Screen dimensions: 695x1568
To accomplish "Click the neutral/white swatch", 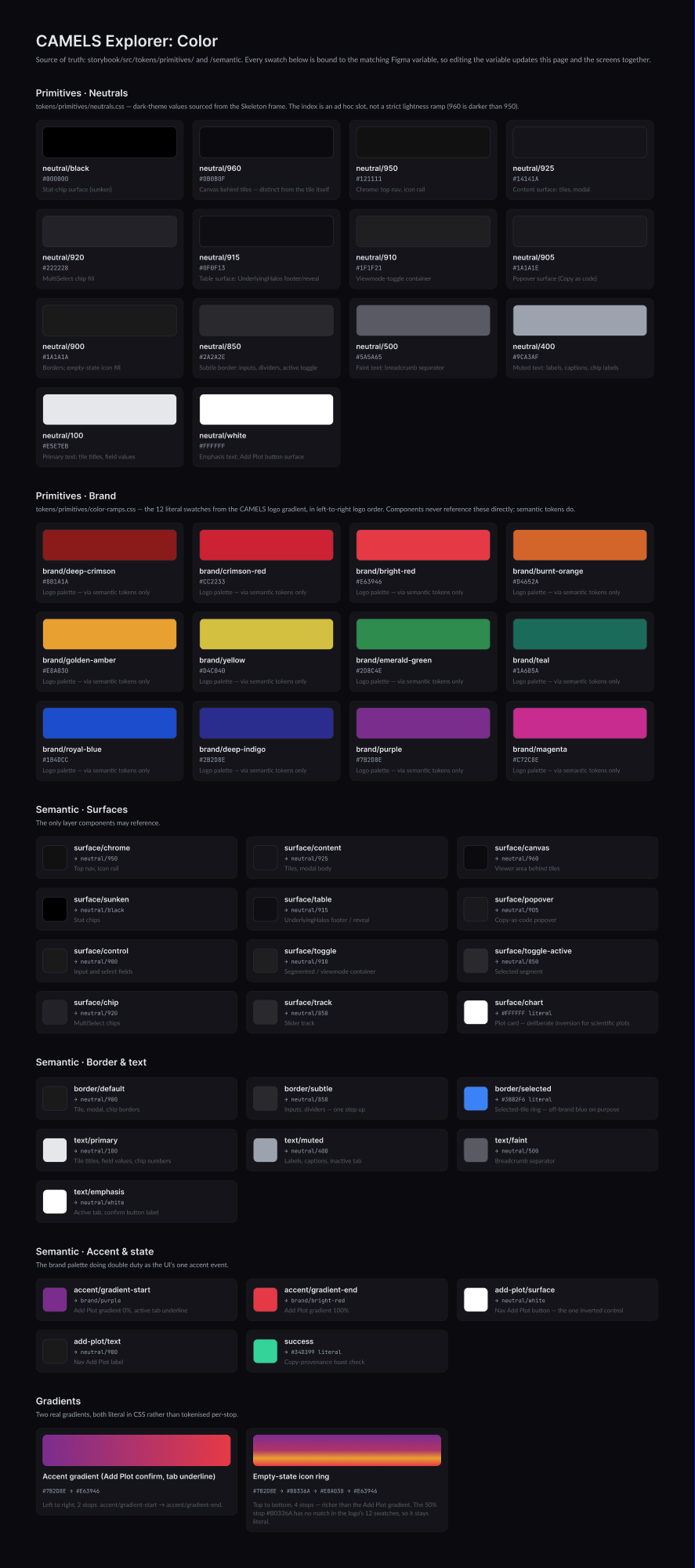I will [266, 409].
